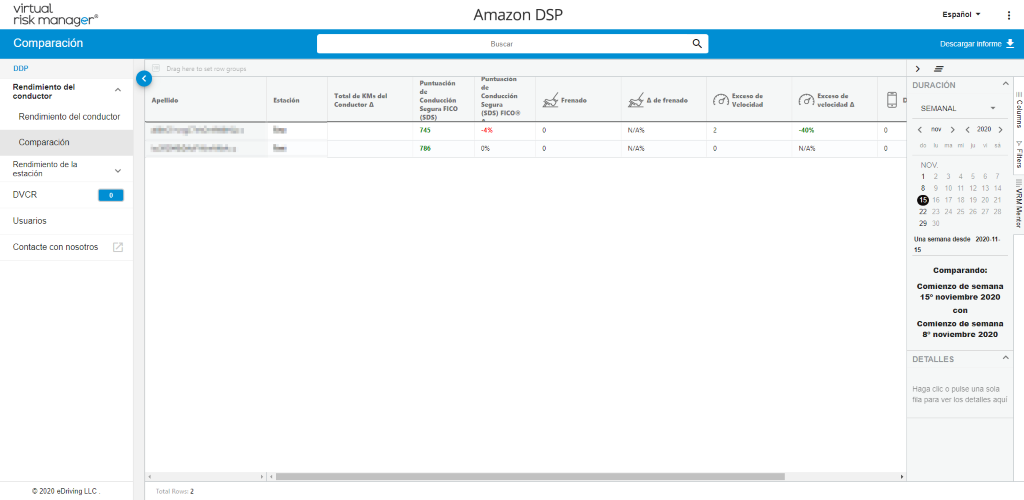The image size is (1024, 500).
Task: Click the DDP link in the sidebar
Action: (x=20, y=68)
